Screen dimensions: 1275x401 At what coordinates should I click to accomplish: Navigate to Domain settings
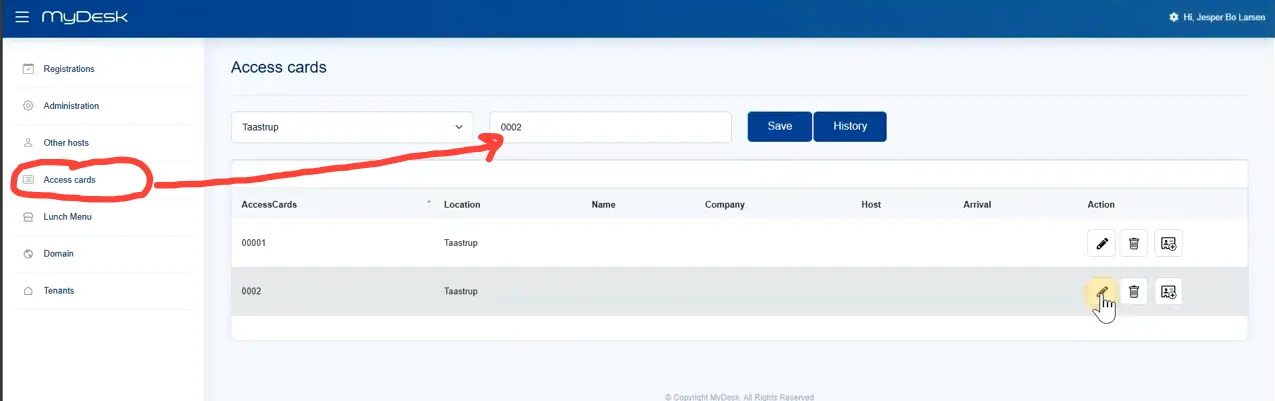[x=59, y=254]
